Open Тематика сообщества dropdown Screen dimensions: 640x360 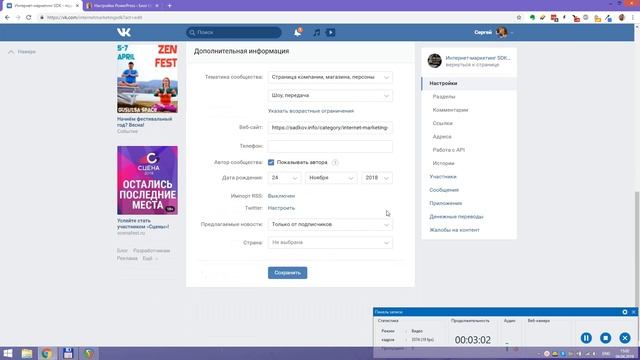(330, 77)
